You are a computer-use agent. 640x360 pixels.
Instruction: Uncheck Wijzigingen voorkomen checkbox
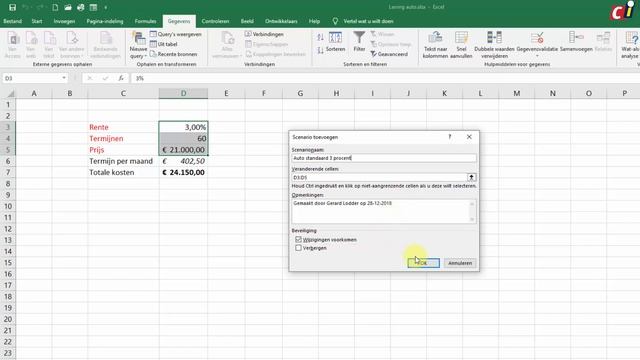pyautogui.click(x=298, y=239)
